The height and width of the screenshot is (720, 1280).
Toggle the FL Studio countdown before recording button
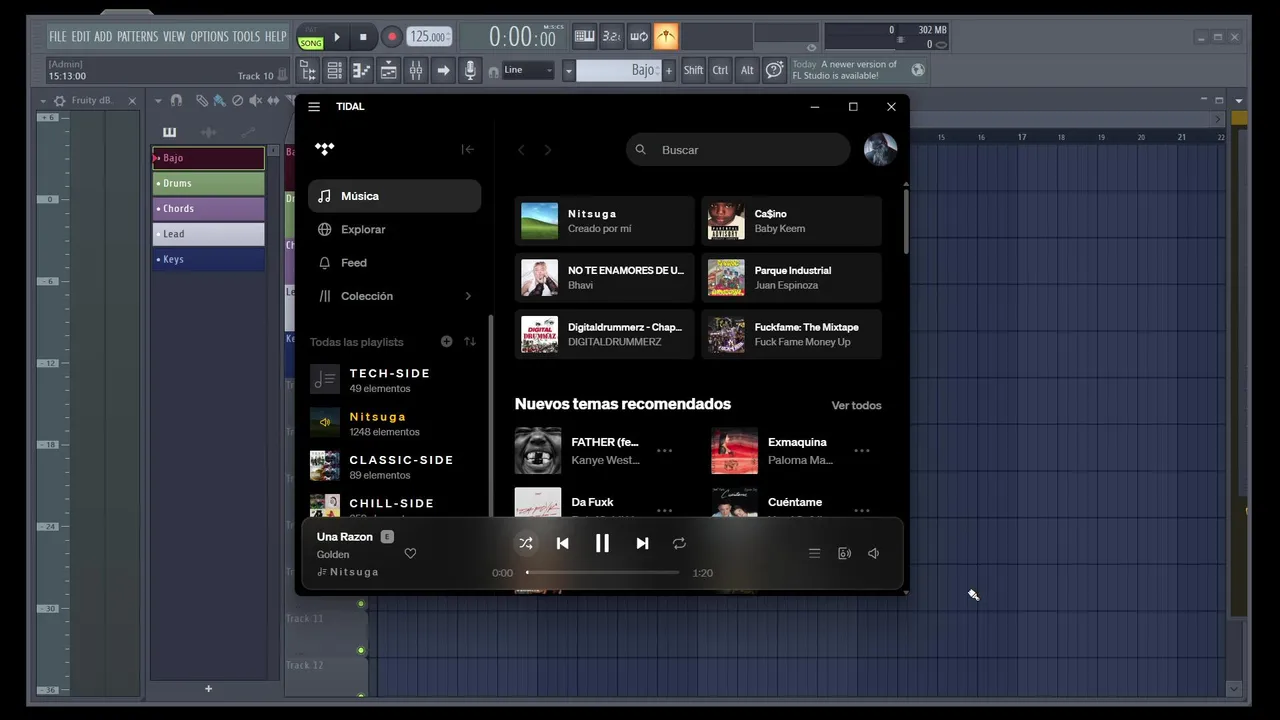(x=611, y=36)
